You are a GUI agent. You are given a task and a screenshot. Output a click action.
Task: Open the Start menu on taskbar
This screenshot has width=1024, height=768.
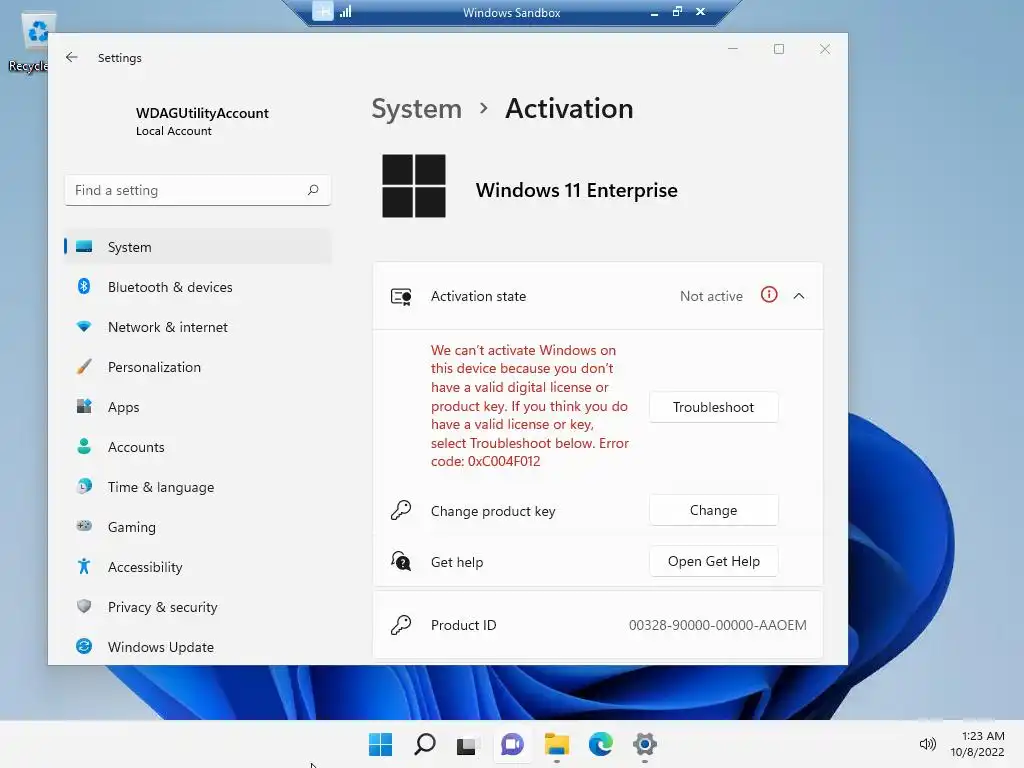[x=380, y=744]
